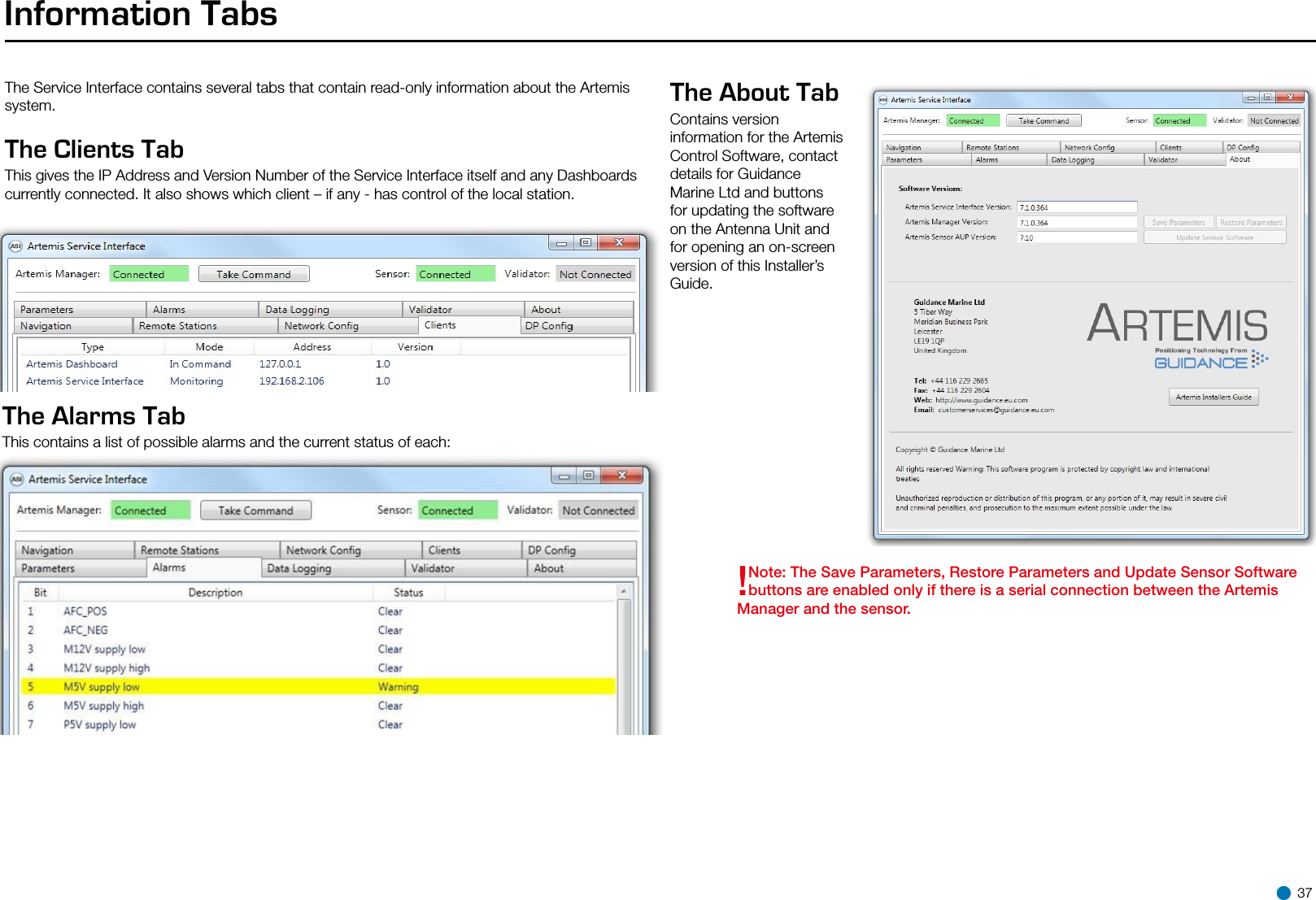This screenshot has height=900, width=1316.
Task: Click Take Command in the About window
Action: point(1044,120)
